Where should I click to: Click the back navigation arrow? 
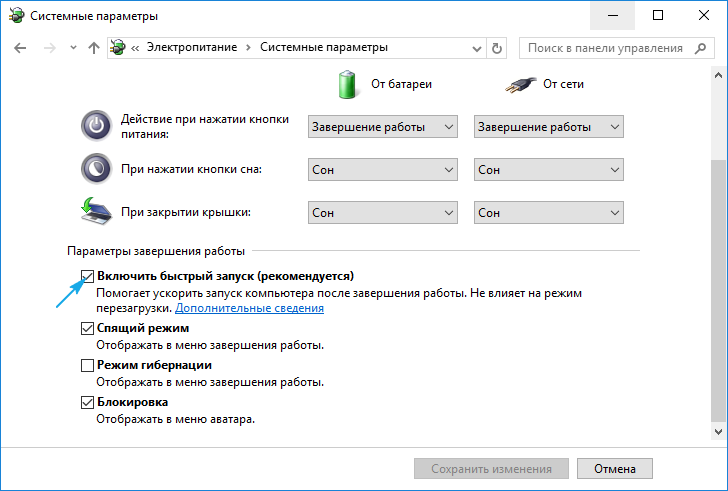click(20, 48)
